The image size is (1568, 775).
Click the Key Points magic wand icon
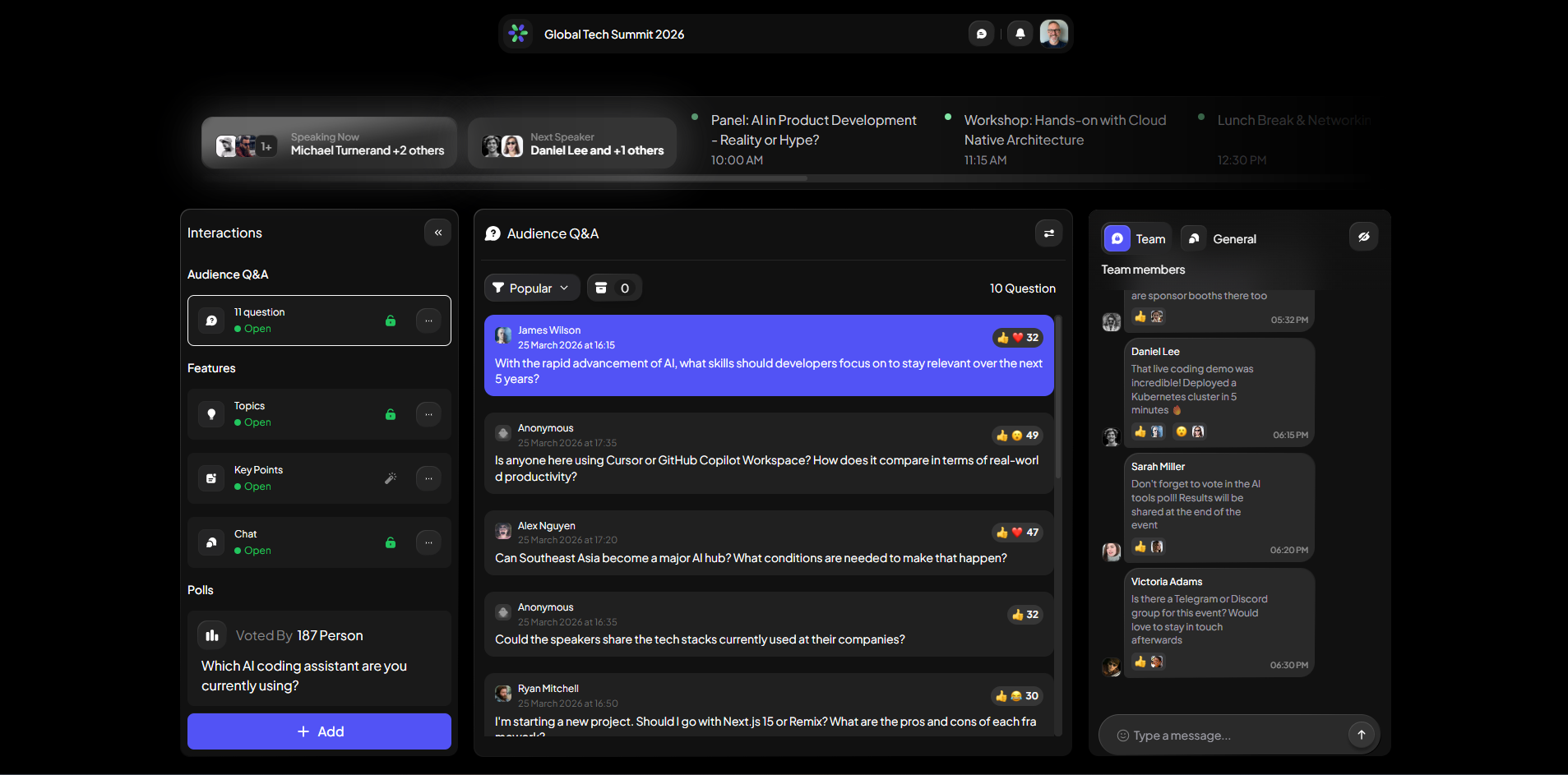point(391,478)
